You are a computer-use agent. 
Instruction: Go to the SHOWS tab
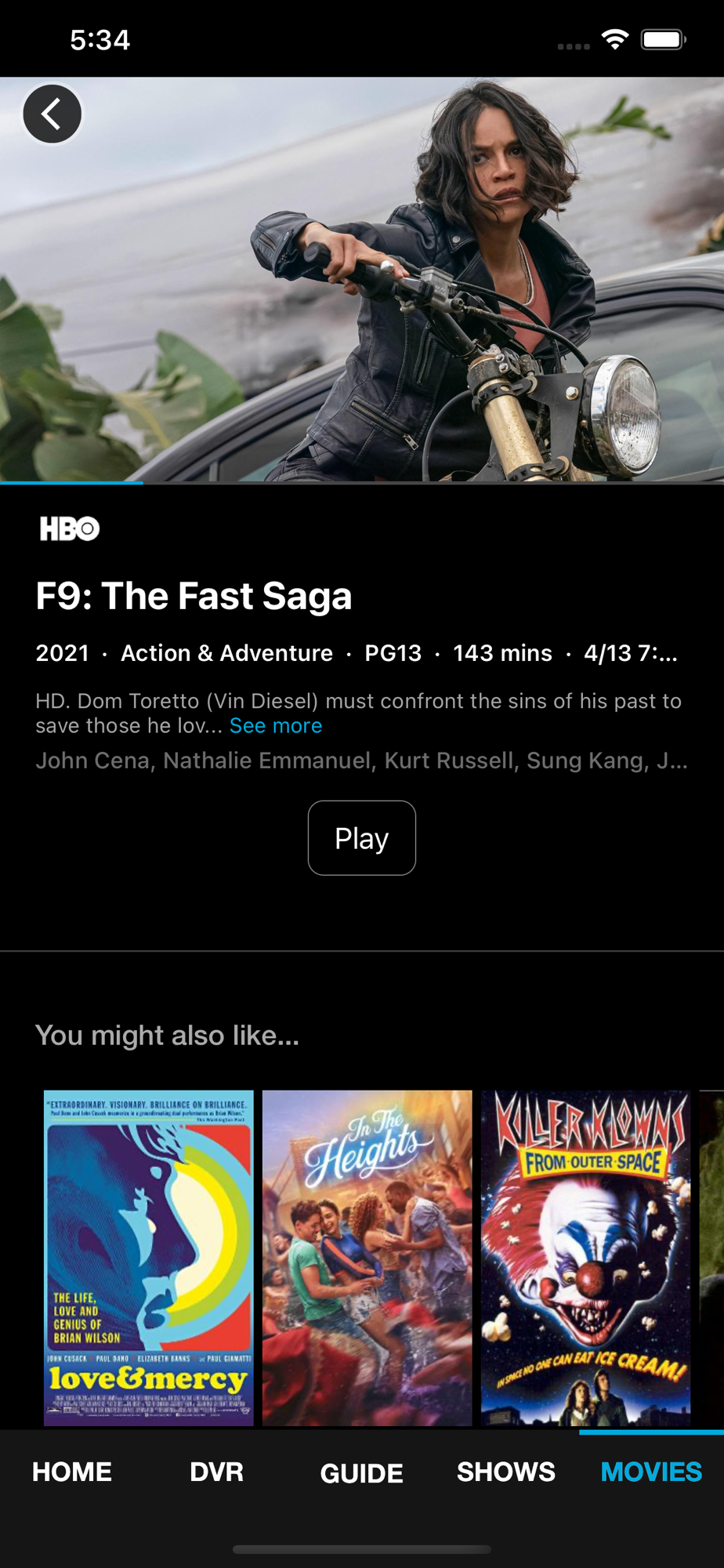click(x=506, y=1472)
